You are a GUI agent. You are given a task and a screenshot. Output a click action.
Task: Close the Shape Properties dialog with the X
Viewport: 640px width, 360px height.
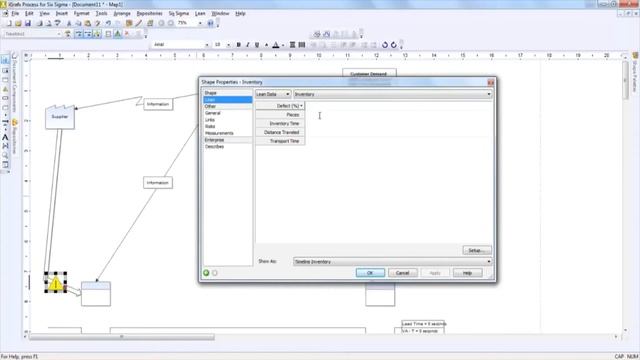point(490,82)
